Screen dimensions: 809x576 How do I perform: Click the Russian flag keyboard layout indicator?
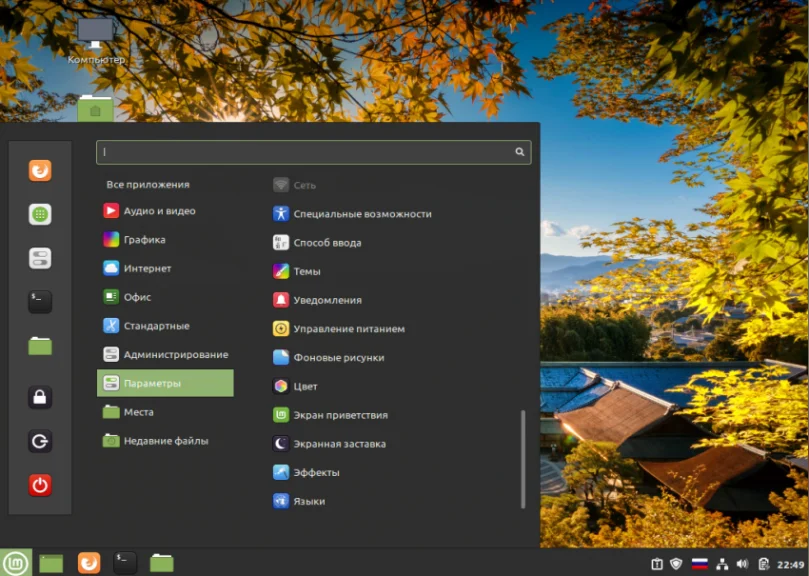[x=700, y=563]
